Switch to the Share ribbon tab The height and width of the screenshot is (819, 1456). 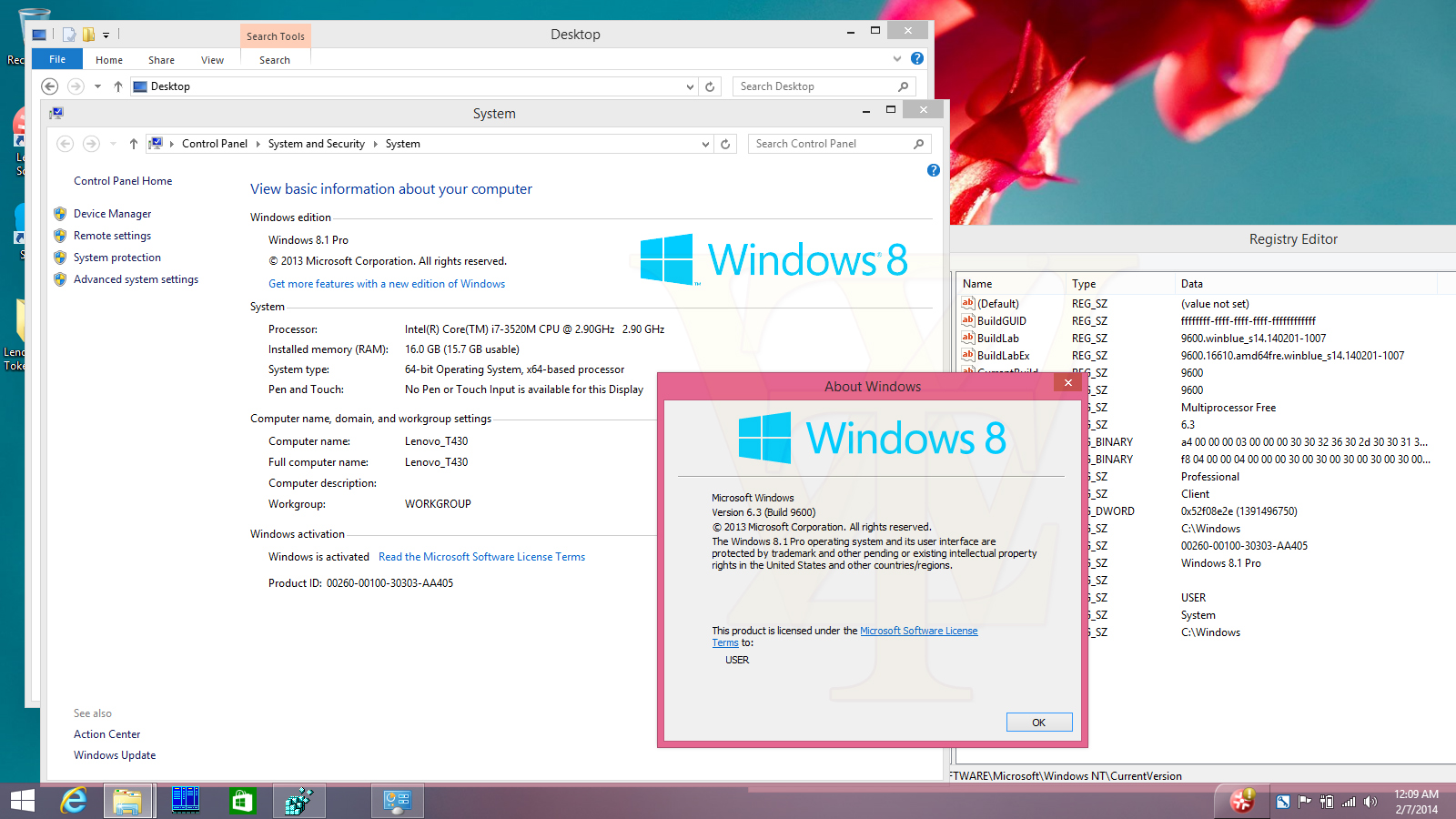pos(161,60)
